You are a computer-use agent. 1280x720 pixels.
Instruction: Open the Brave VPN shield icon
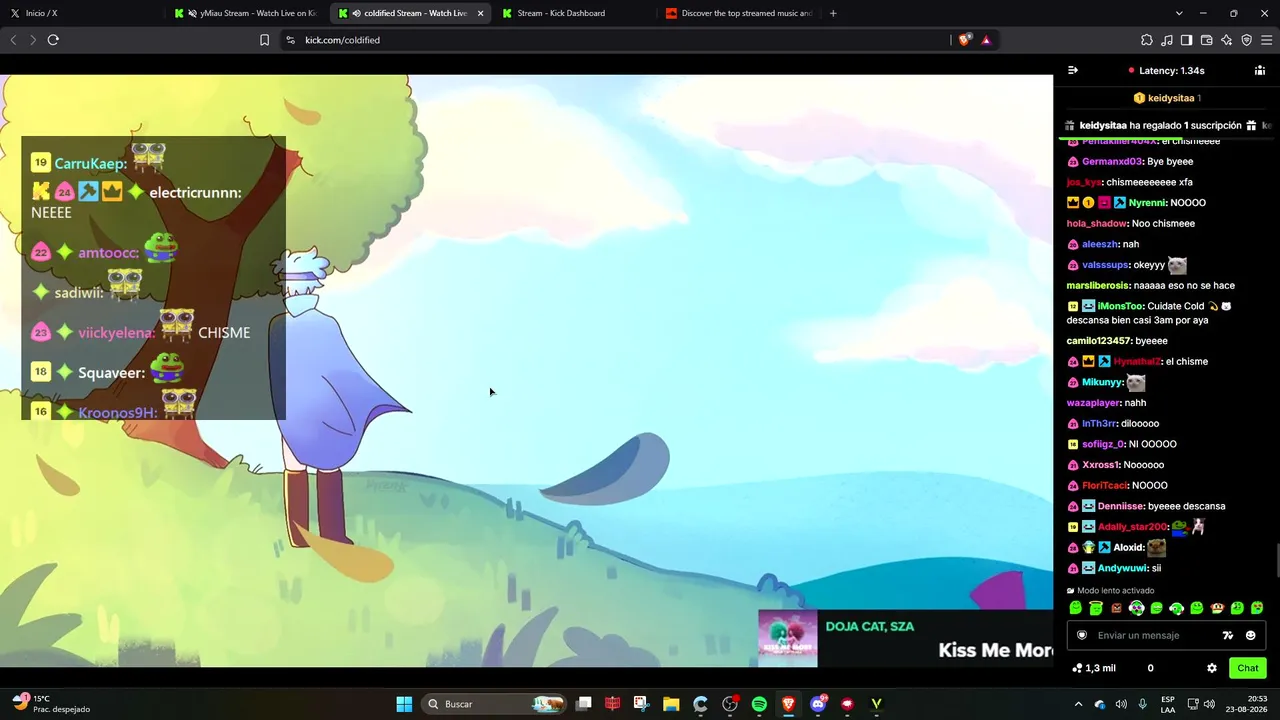click(1246, 40)
